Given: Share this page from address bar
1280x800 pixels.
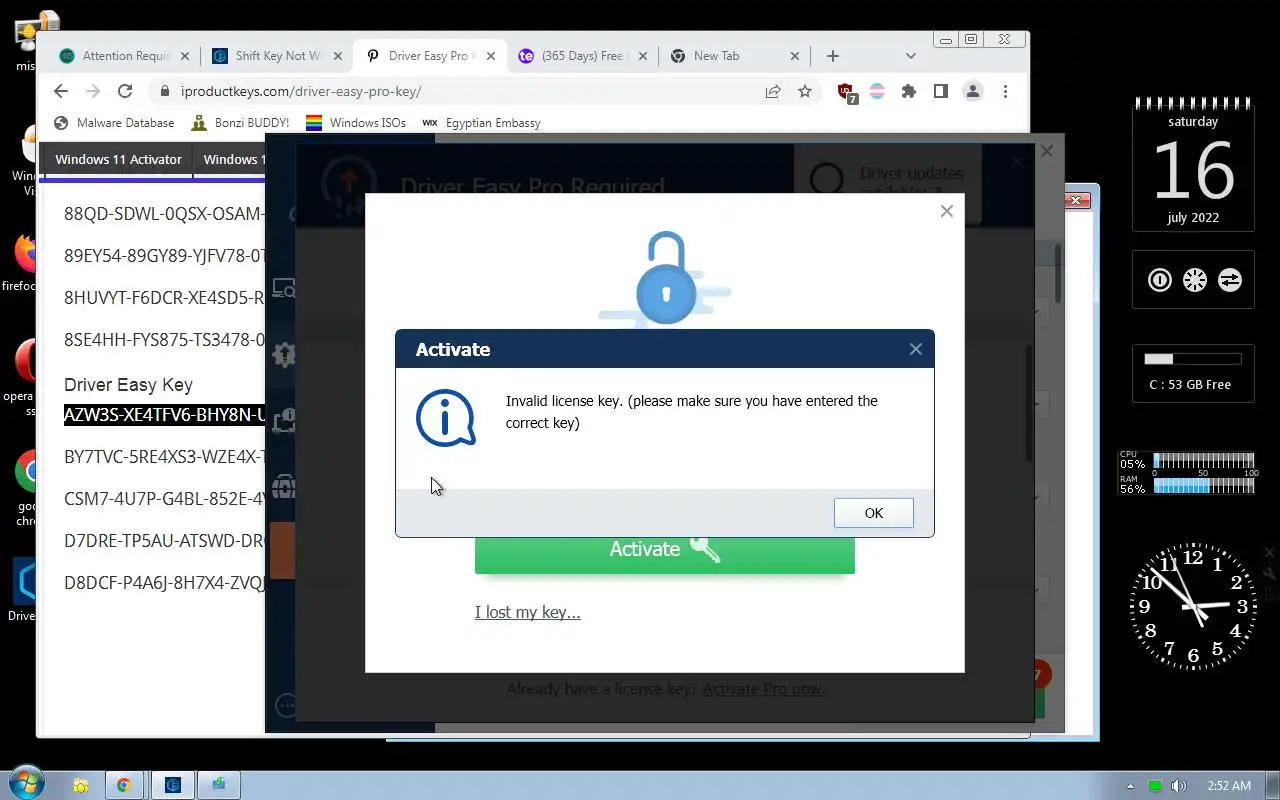Looking at the screenshot, I should 773,91.
